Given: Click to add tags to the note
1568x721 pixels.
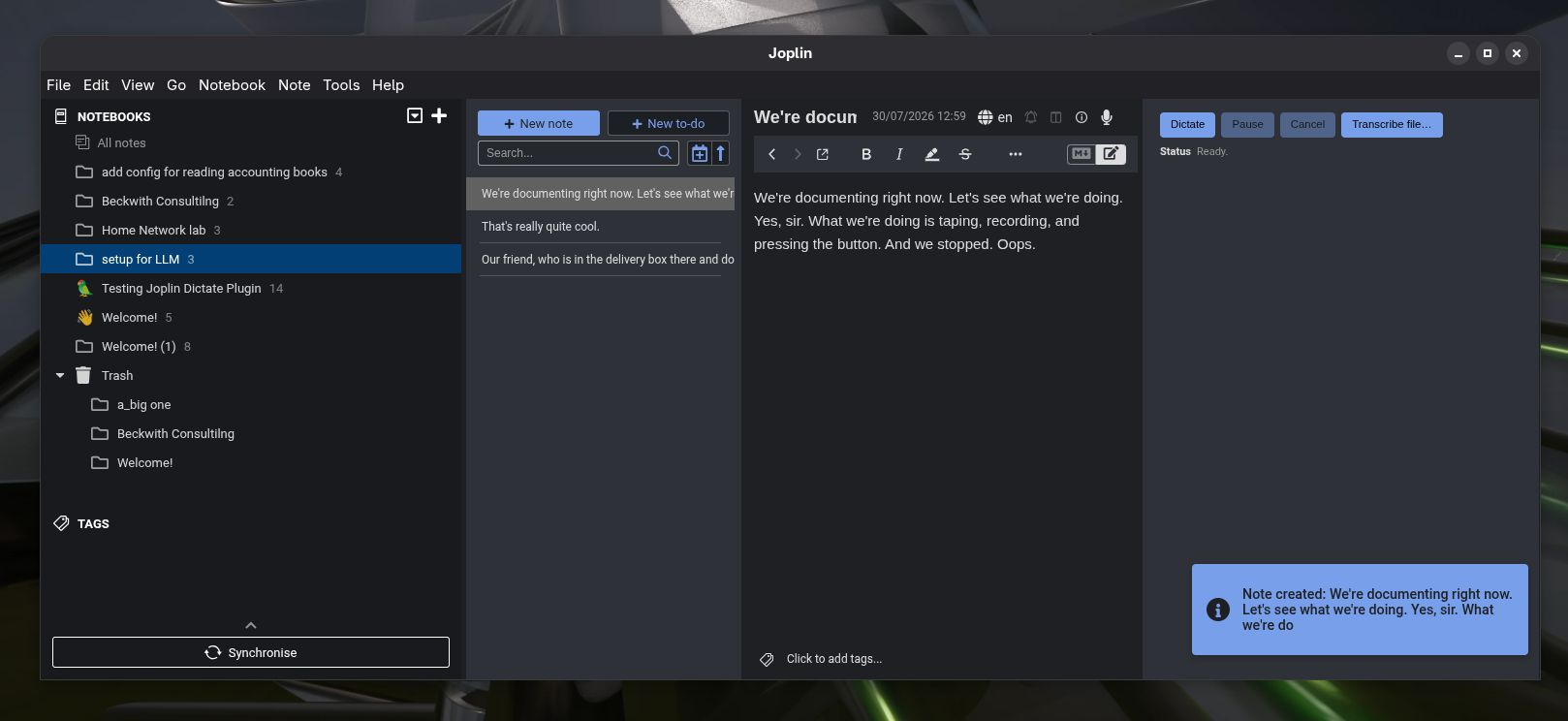Looking at the screenshot, I should (834, 659).
